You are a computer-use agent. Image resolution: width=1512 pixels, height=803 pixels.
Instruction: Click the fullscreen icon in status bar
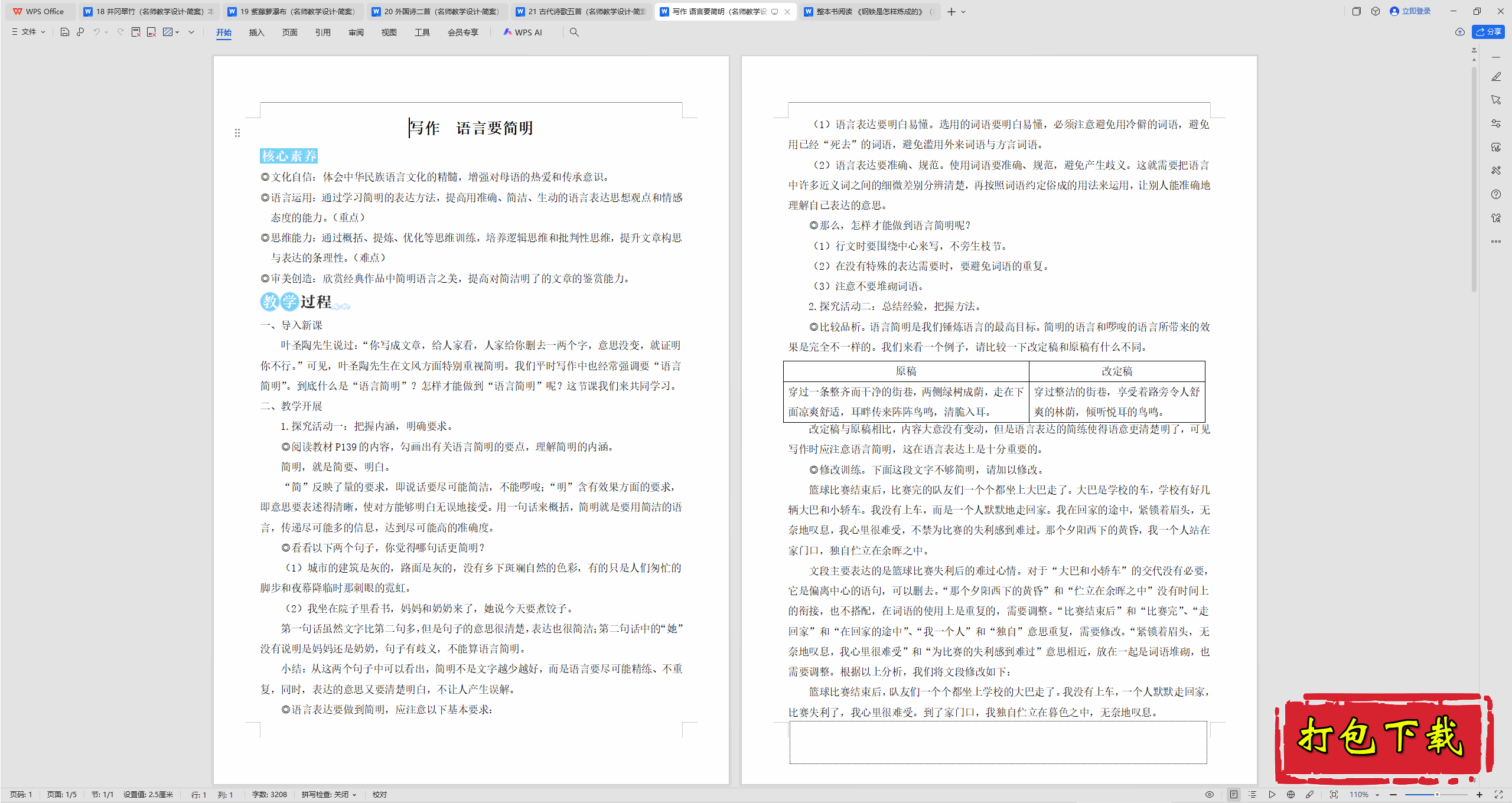[x=1498, y=794]
